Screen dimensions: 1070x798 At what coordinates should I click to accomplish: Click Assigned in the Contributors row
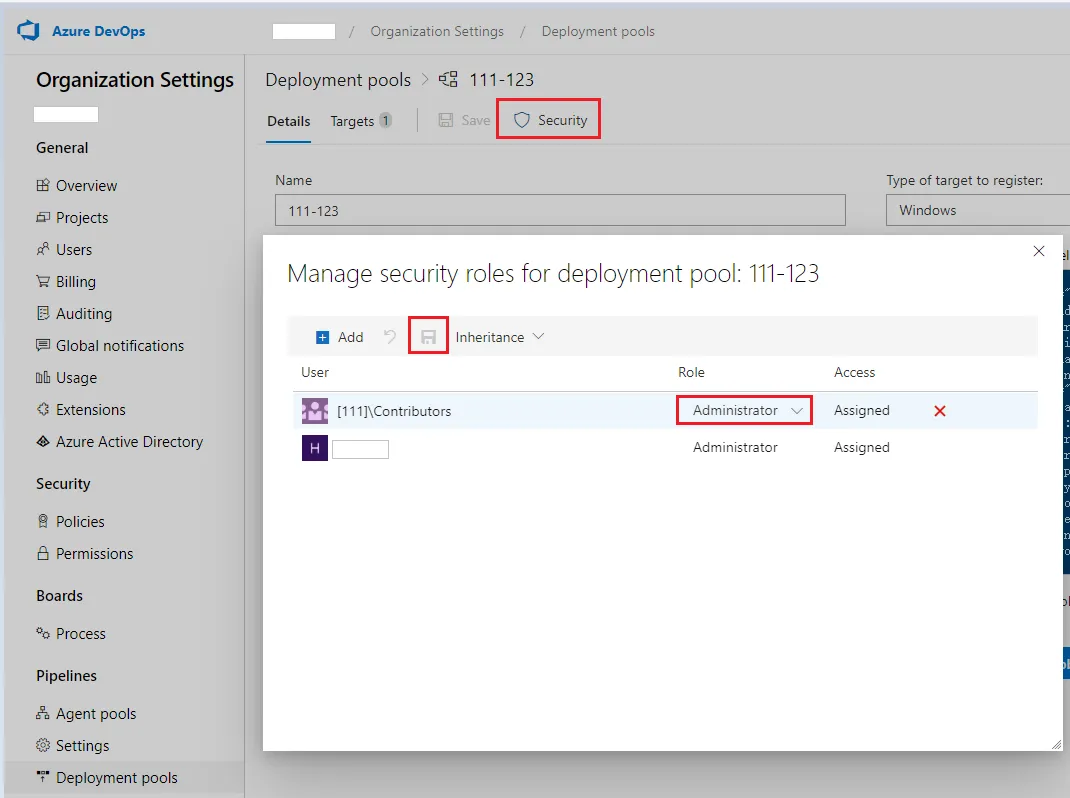[862, 411]
